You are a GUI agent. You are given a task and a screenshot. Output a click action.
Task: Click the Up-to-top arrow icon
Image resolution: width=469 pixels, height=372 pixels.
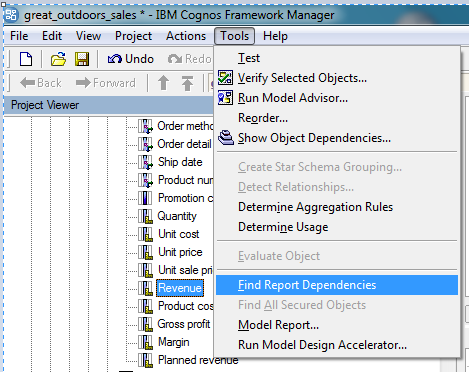pyautogui.click(x=187, y=83)
